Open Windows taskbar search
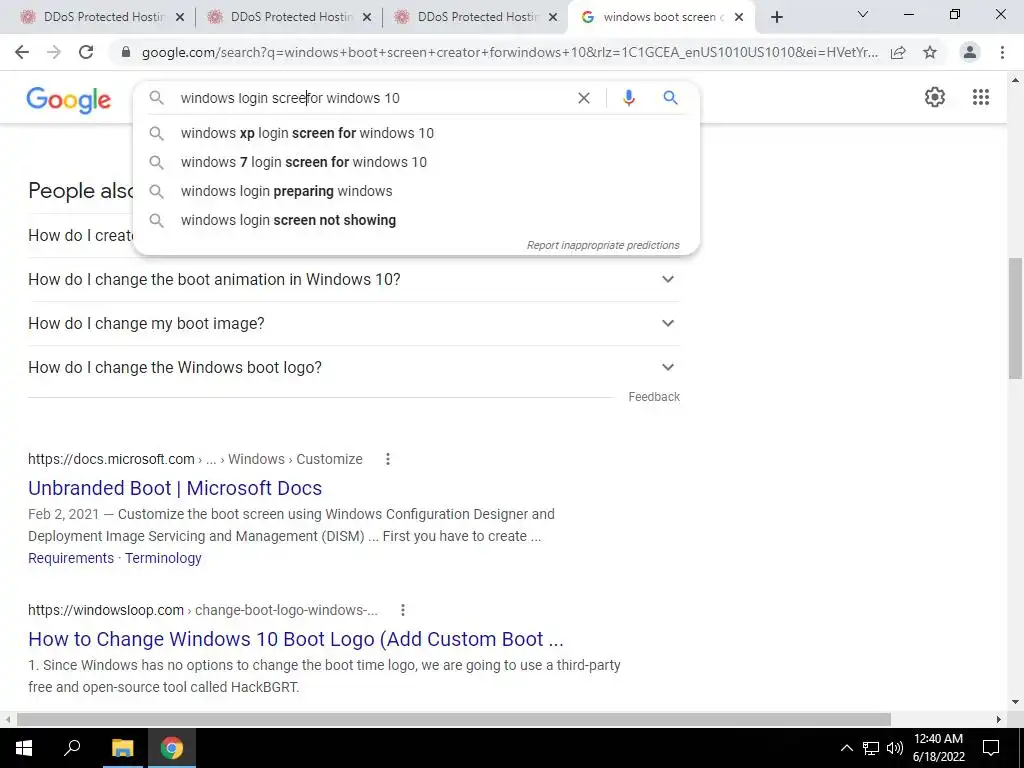 point(72,748)
